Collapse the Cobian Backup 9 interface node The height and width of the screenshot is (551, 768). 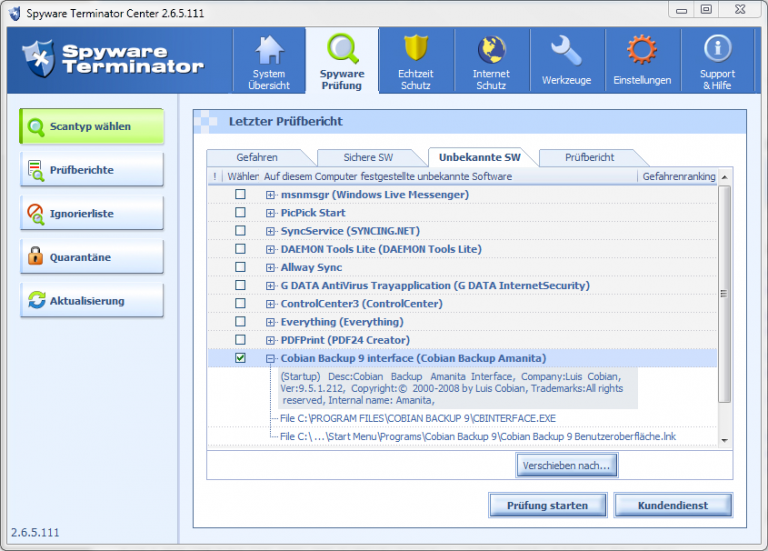tap(270, 359)
